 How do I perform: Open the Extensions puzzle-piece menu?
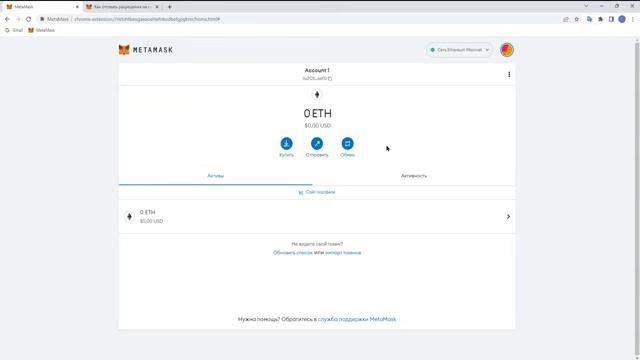pos(600,19)
